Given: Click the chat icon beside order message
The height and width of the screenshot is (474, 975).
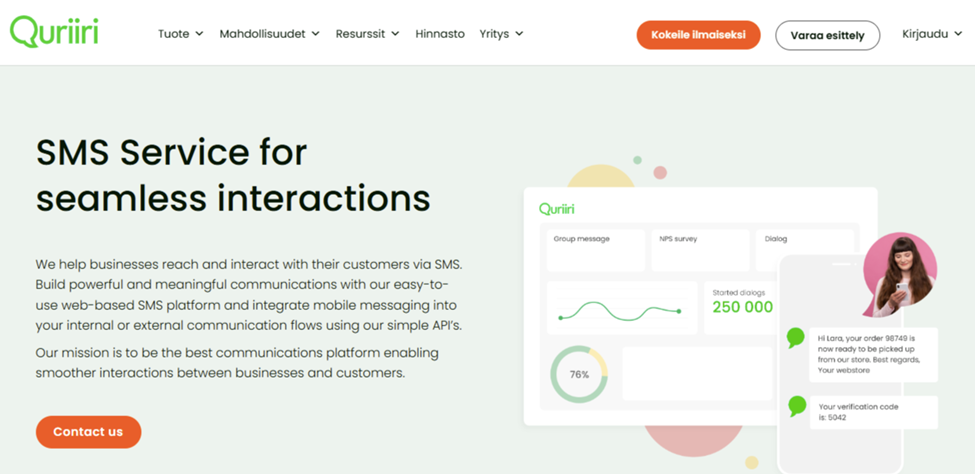Looking at the screenshot, I should (796, 338).
